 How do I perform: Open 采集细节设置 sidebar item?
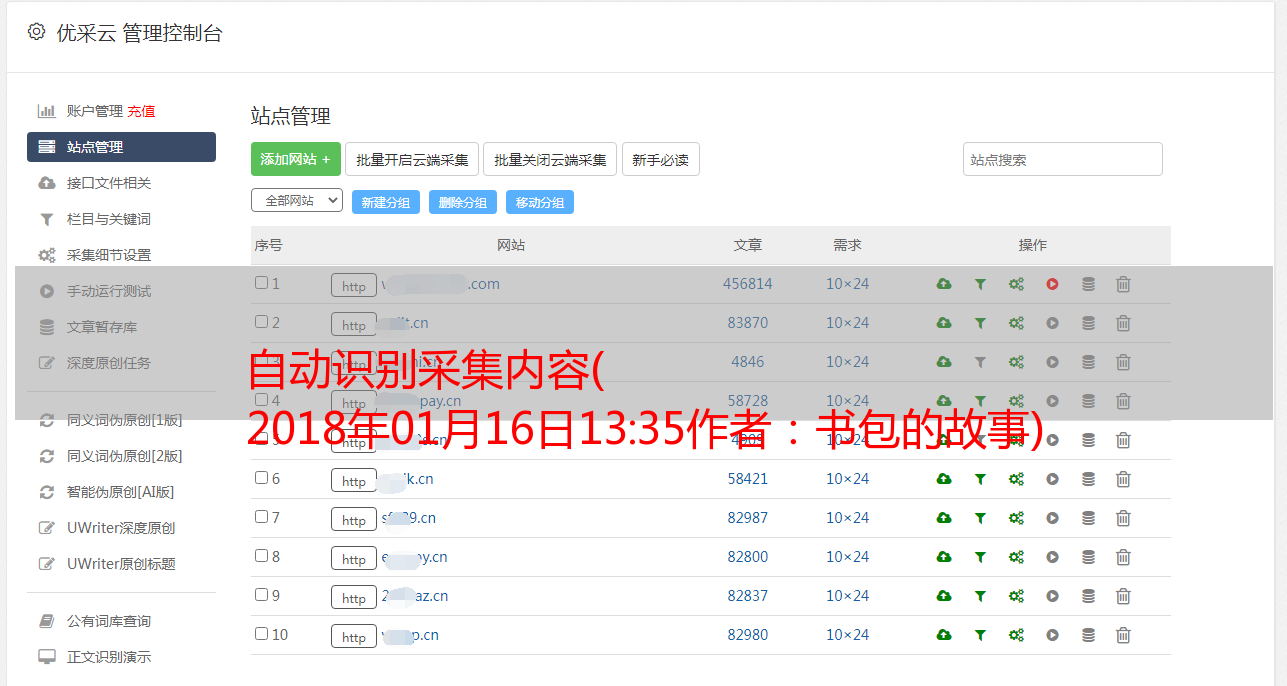point(109,255)
